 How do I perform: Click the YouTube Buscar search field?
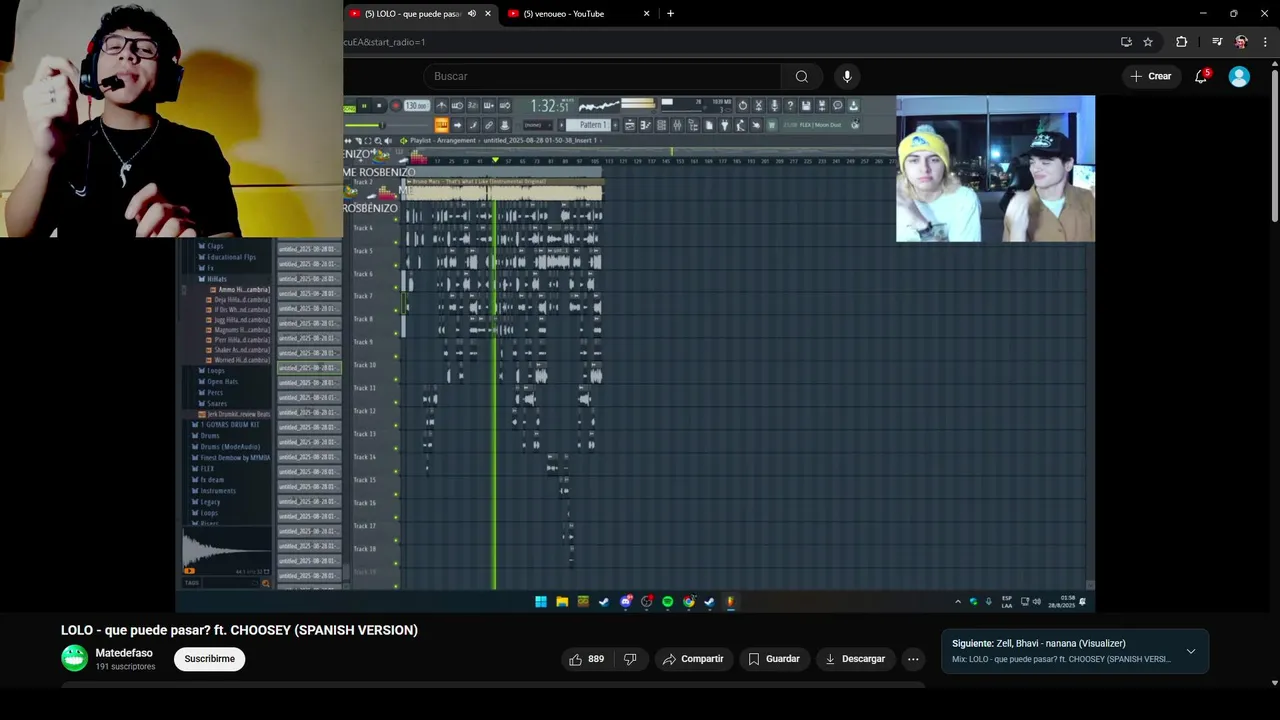[602, 76]
